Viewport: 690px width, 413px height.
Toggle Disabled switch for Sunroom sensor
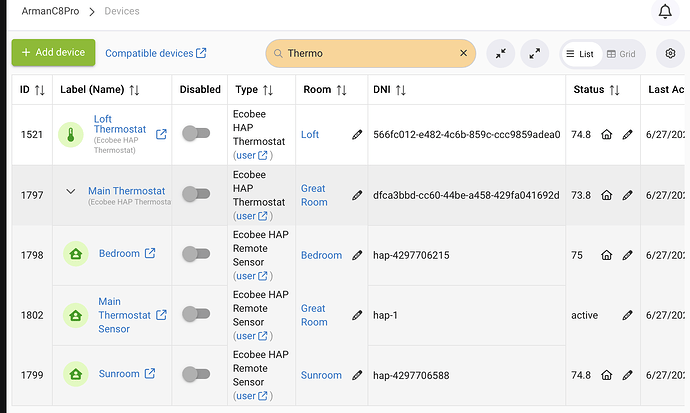(x=196, y=374)
